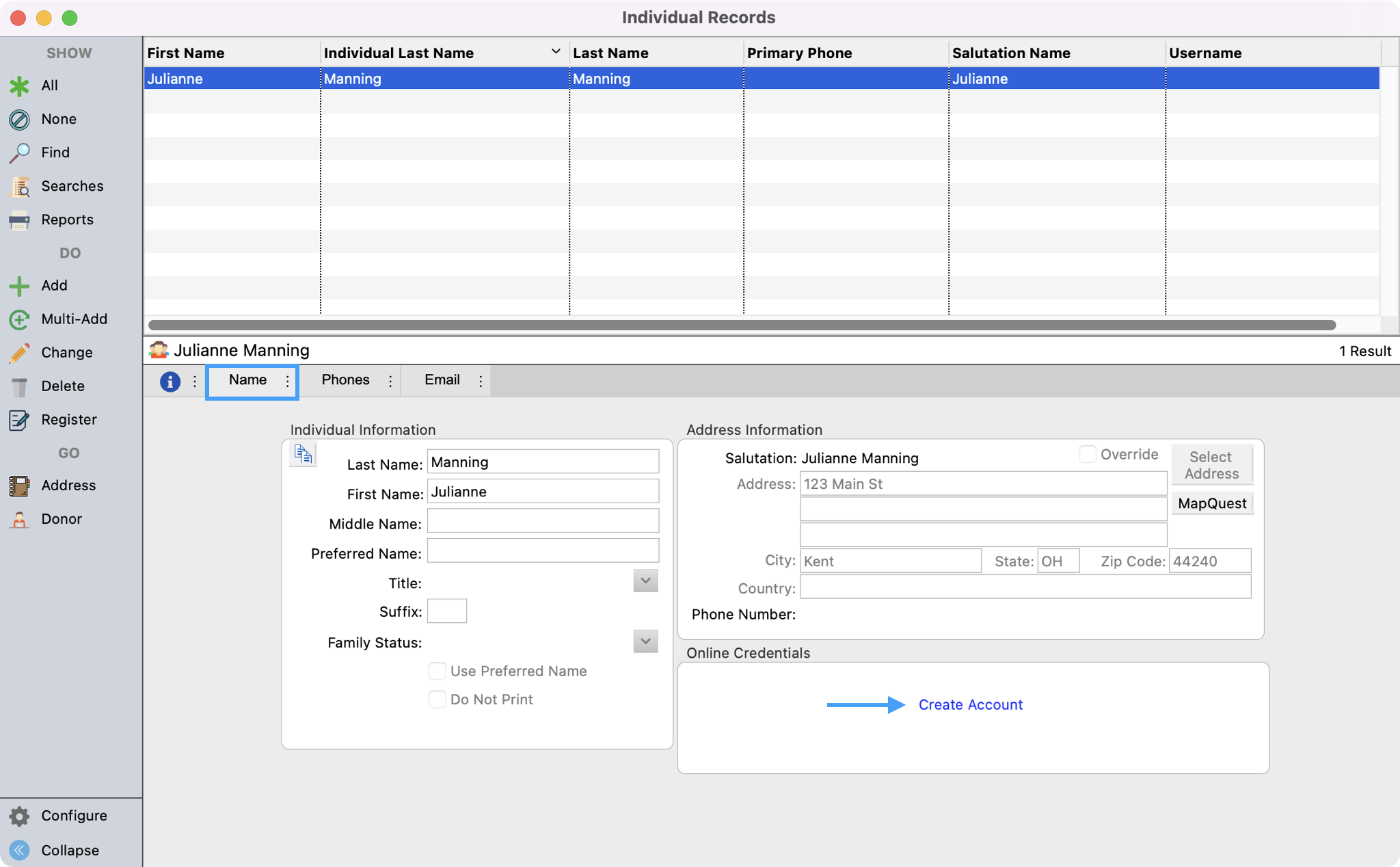This screenshot has height=867, width=1400.
Task: Click the horizontal scrollbar under records table
Action: tap(742, 325)
